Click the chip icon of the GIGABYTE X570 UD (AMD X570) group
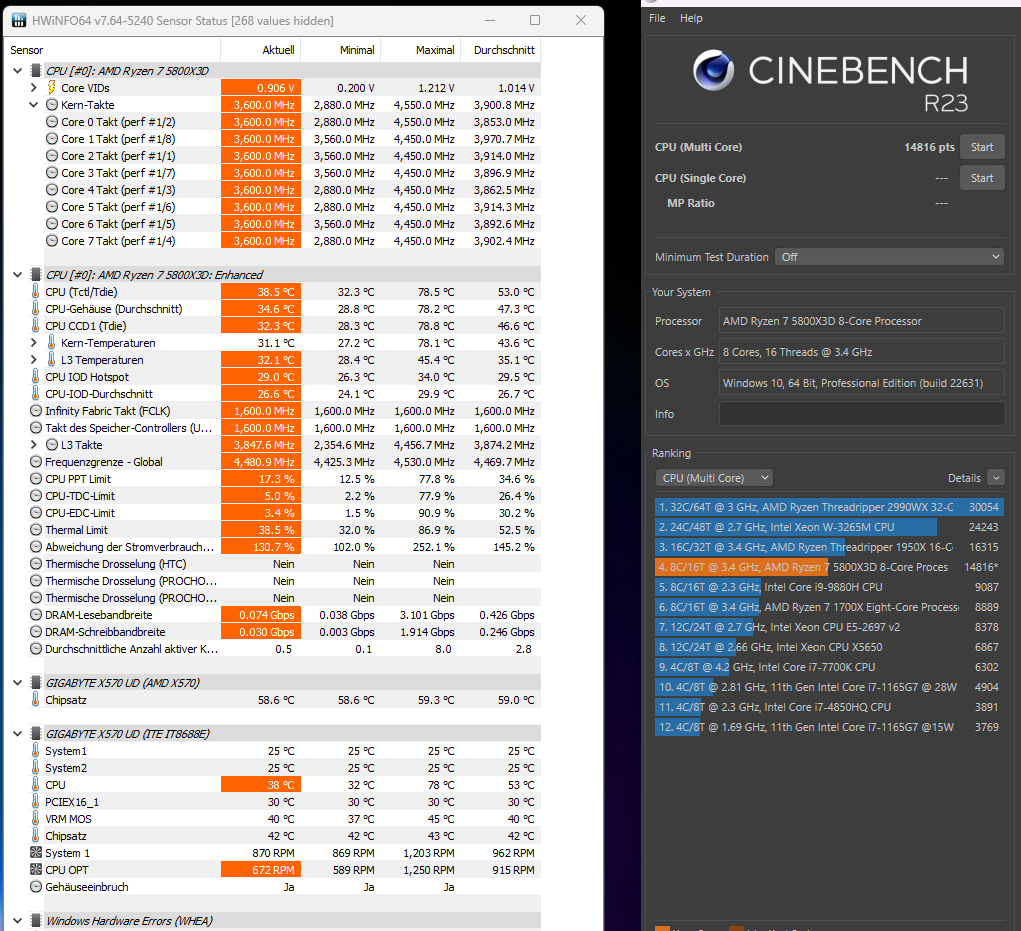Image resolution: width=1021 pixels, height=931 pixels. click(36, 682)
